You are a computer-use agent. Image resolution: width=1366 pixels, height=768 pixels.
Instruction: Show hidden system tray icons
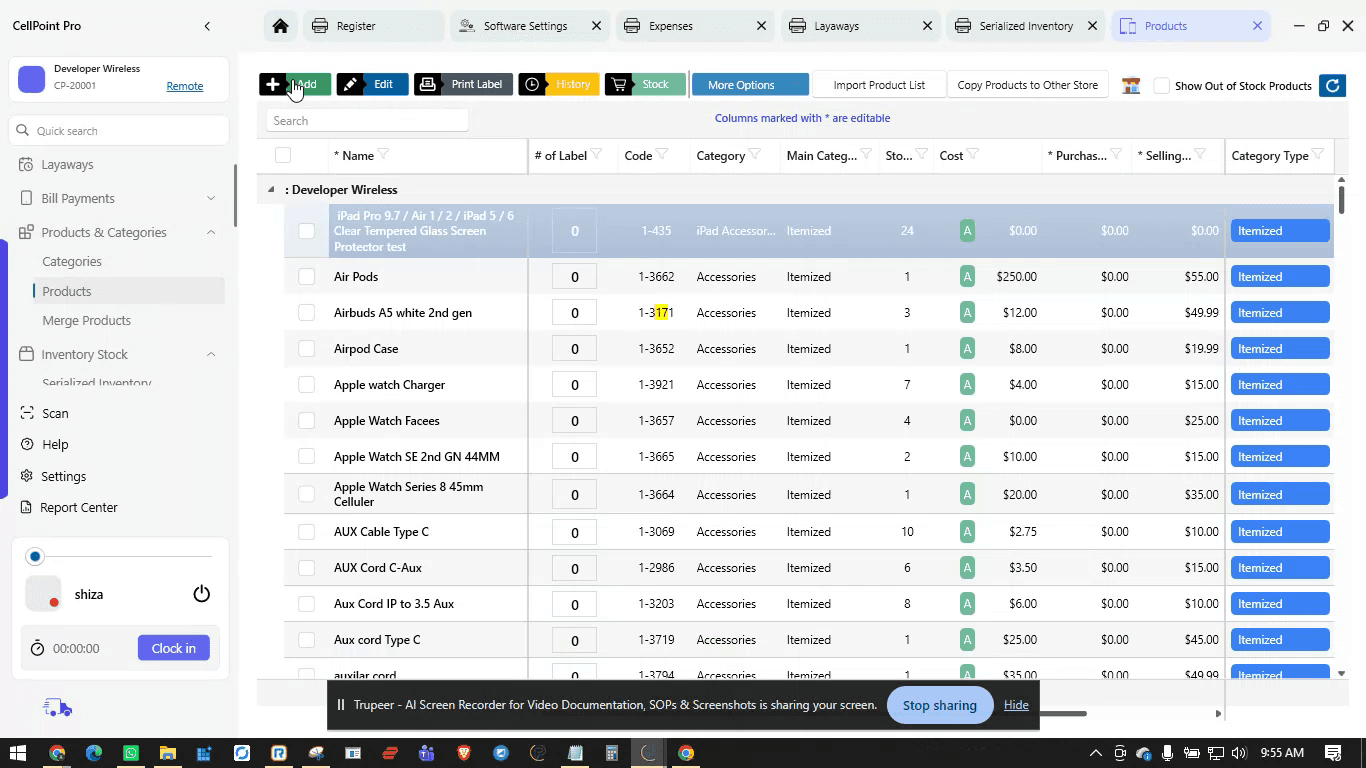1095,753
